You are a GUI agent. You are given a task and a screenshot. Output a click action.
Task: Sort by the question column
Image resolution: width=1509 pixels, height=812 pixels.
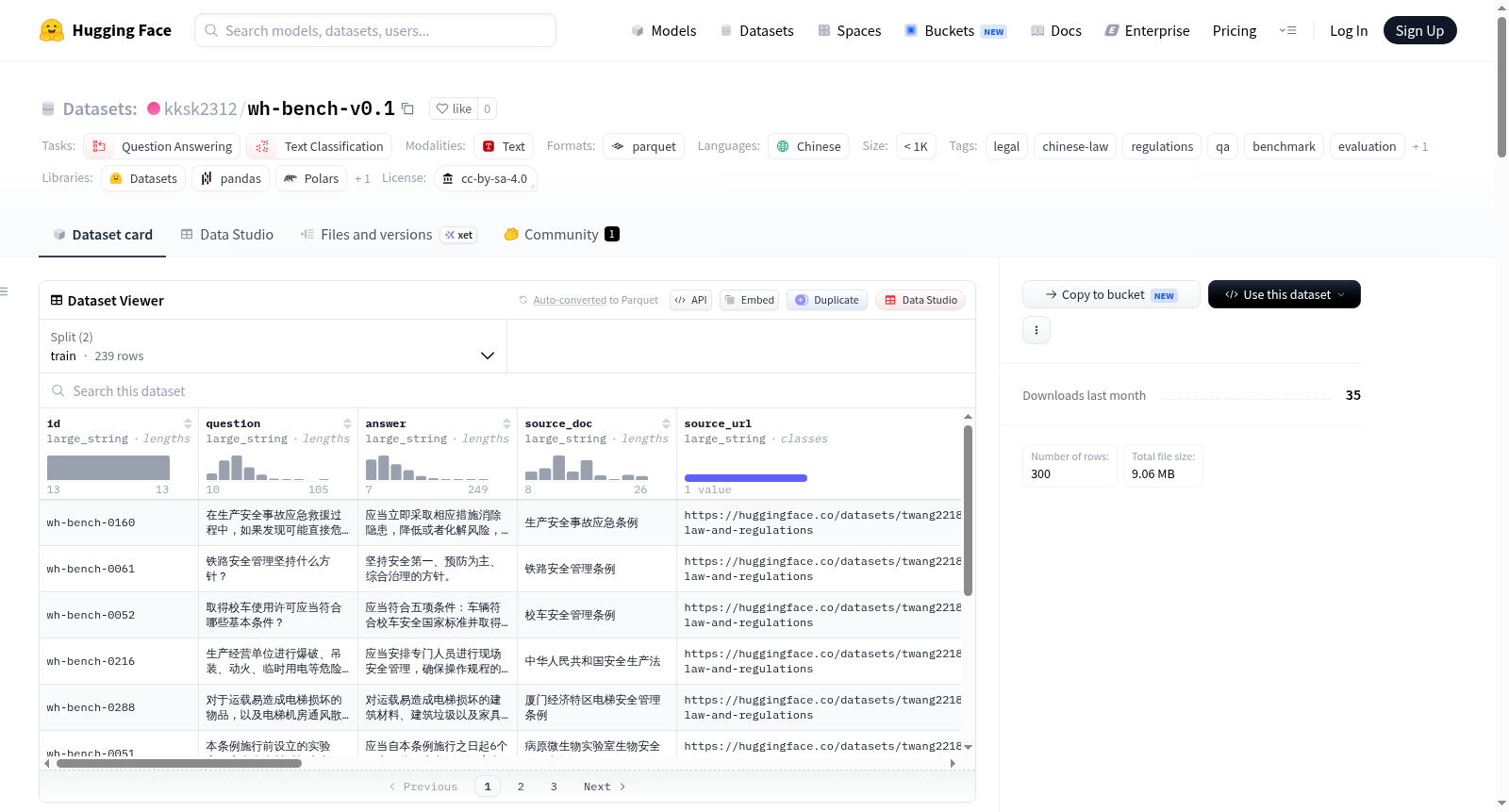click(347, 423)
